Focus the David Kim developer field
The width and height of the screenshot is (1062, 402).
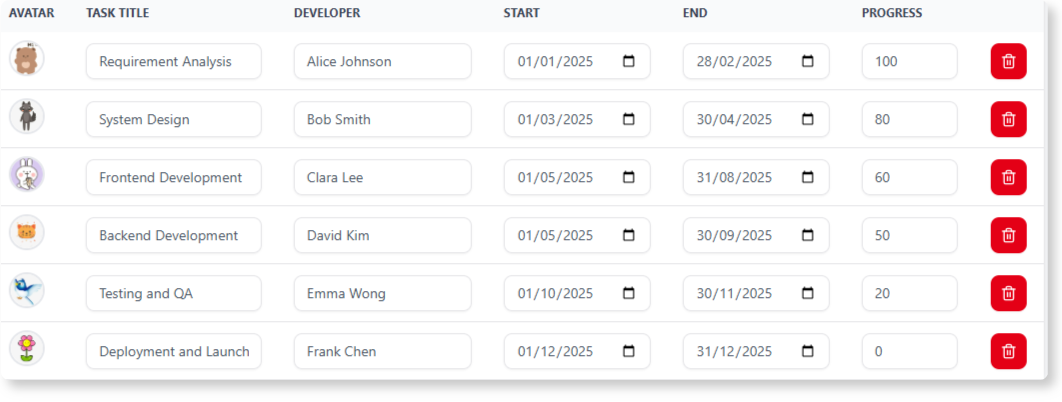382,235
